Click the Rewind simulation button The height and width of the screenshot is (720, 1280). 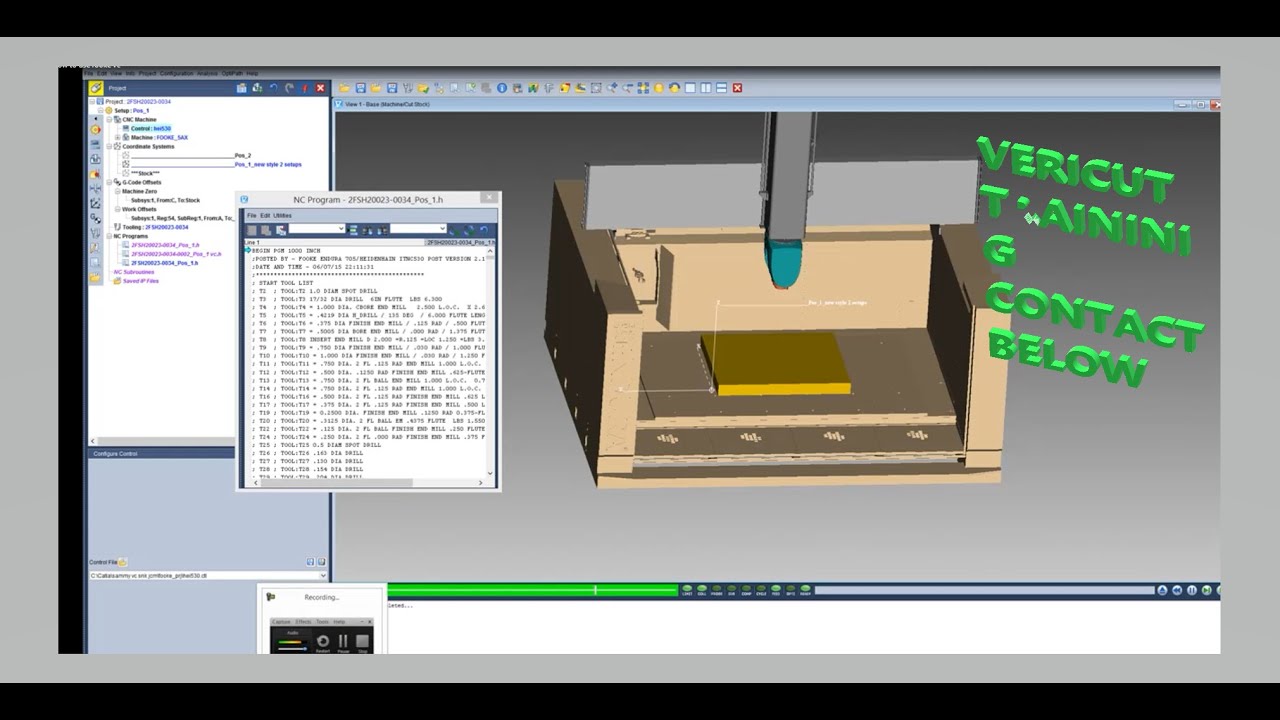pyautogui.click(x=1177, y=590)
